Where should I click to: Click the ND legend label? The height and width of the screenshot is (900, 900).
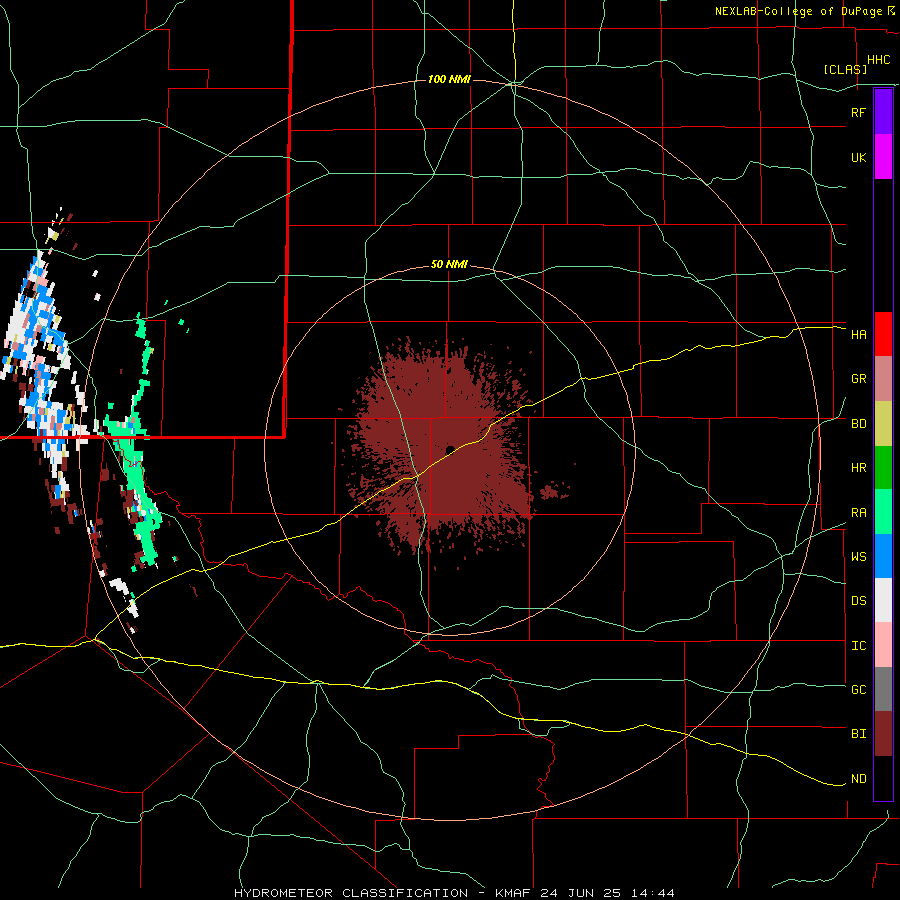858,779
